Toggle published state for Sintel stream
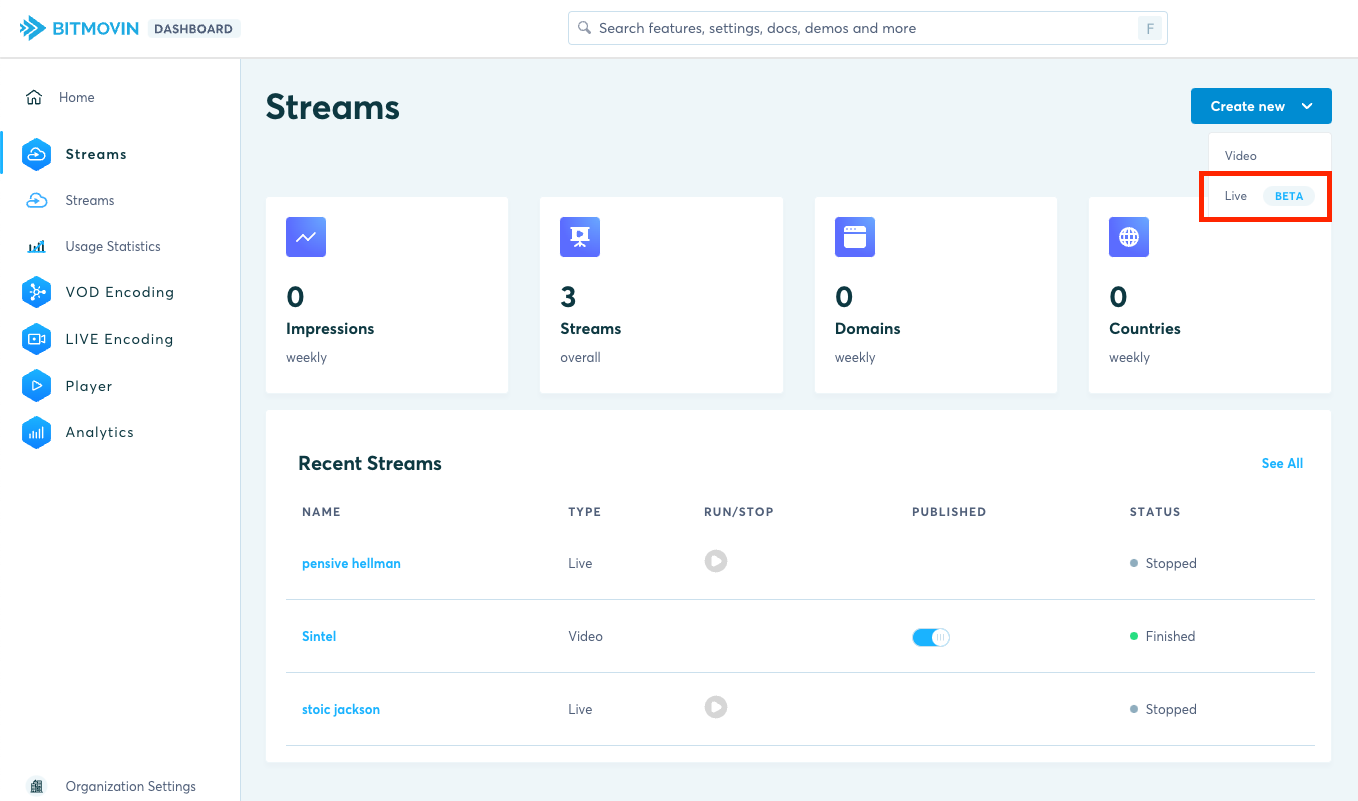Image resolution: width=1358 pixels, height=801 pixels. [x=930, y=636]
